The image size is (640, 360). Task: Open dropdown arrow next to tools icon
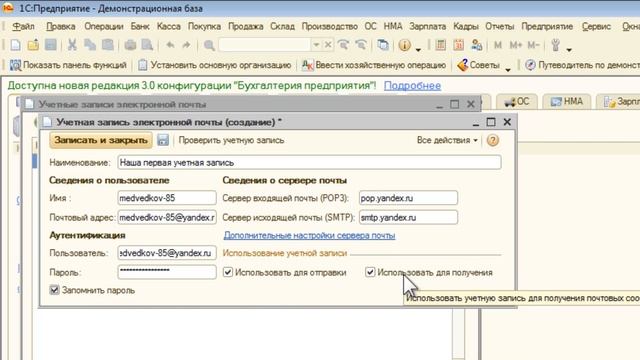(x=569, y=49)
